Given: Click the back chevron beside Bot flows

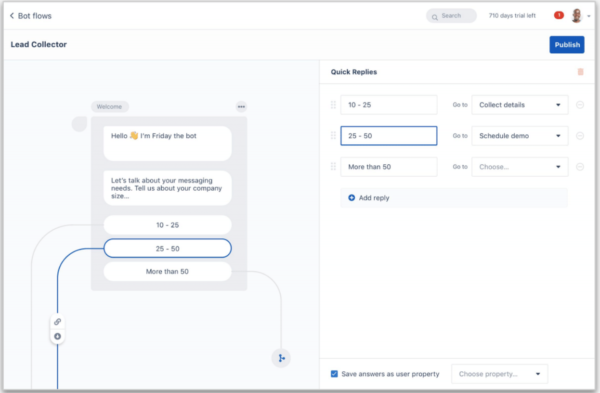Looking at the screenshot, I should (12, 16).
